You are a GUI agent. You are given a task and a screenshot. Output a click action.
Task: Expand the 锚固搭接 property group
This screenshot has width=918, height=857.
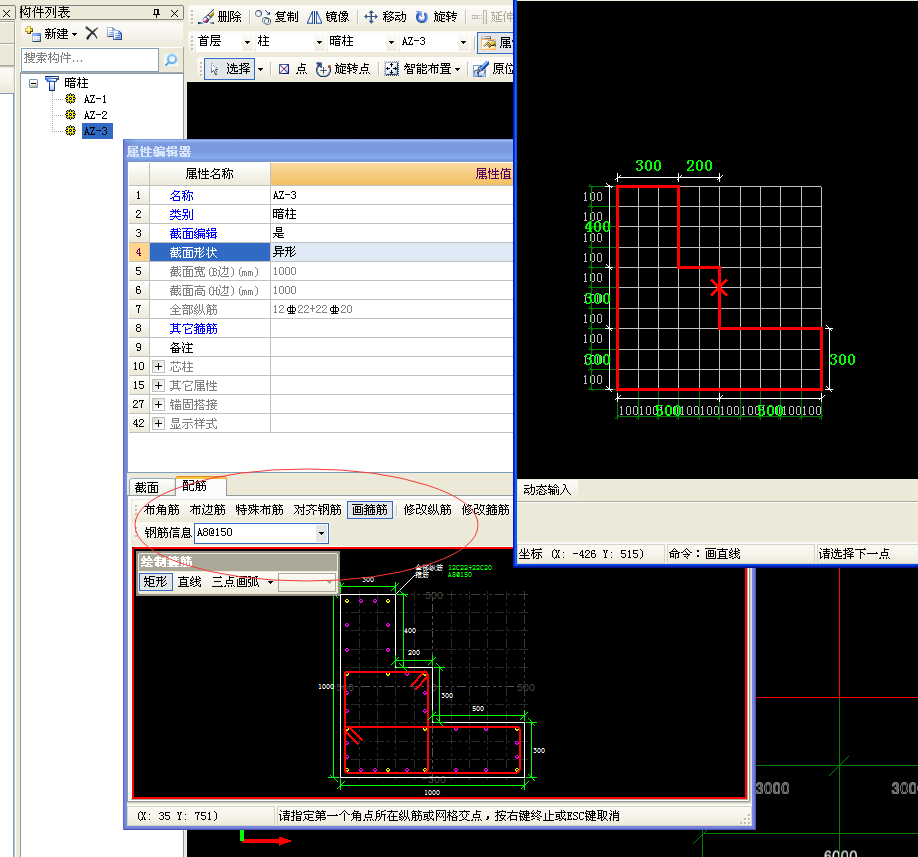[158, 404]
